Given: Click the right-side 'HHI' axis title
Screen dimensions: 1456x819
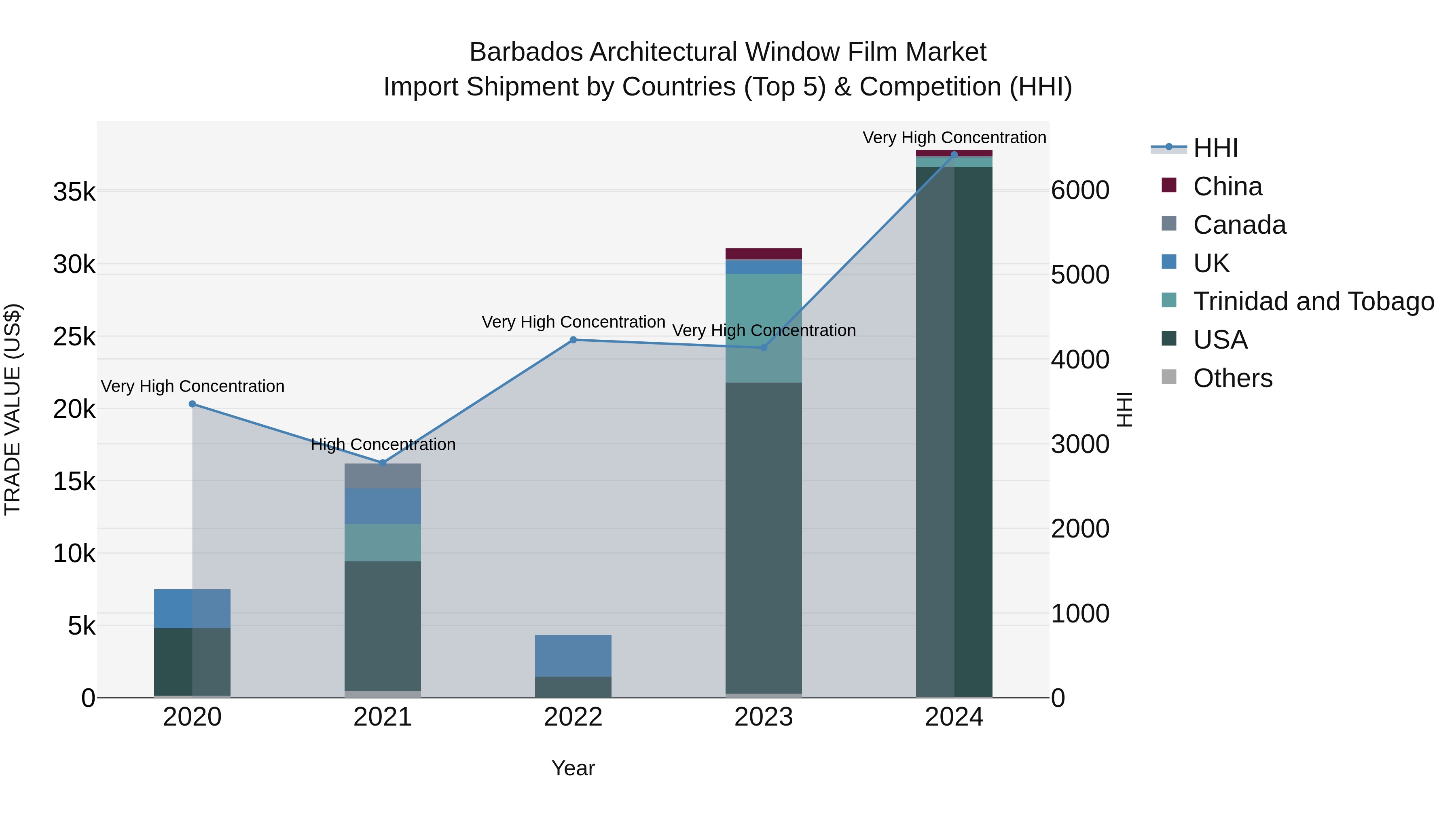Looking at the screenshot, I should click(x=1125, y=409).
